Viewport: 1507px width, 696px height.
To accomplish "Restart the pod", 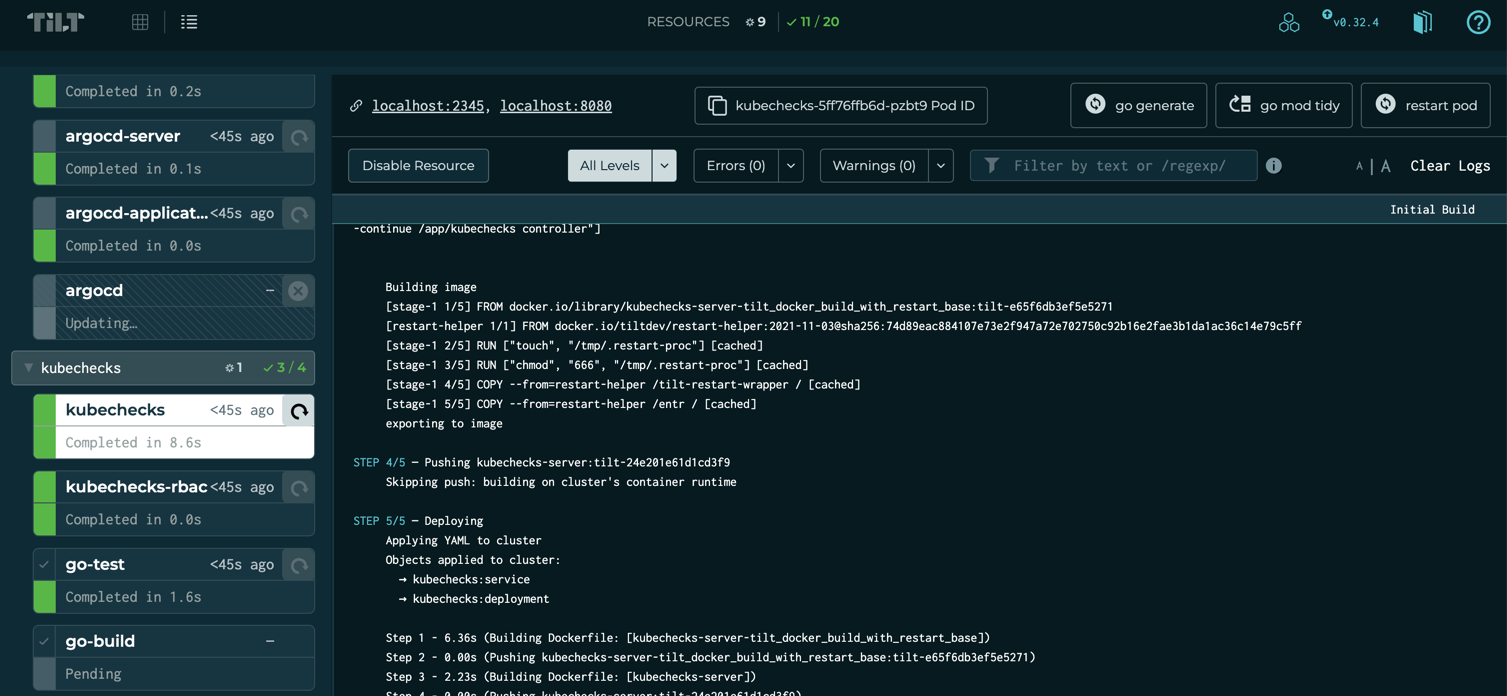I will [x=1425, y=105].
